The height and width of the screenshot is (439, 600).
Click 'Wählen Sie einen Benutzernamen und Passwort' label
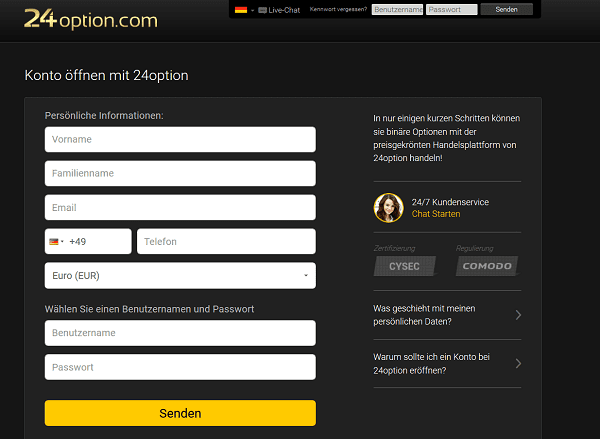149,309
